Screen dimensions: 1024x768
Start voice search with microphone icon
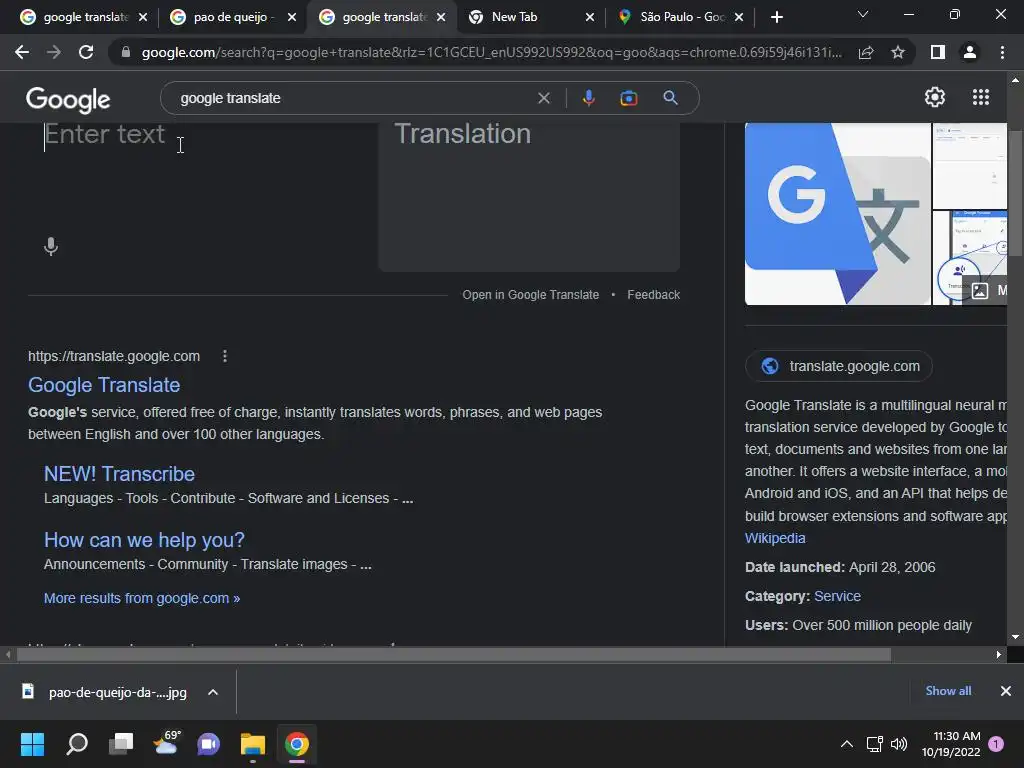click(x=588, y=98)
